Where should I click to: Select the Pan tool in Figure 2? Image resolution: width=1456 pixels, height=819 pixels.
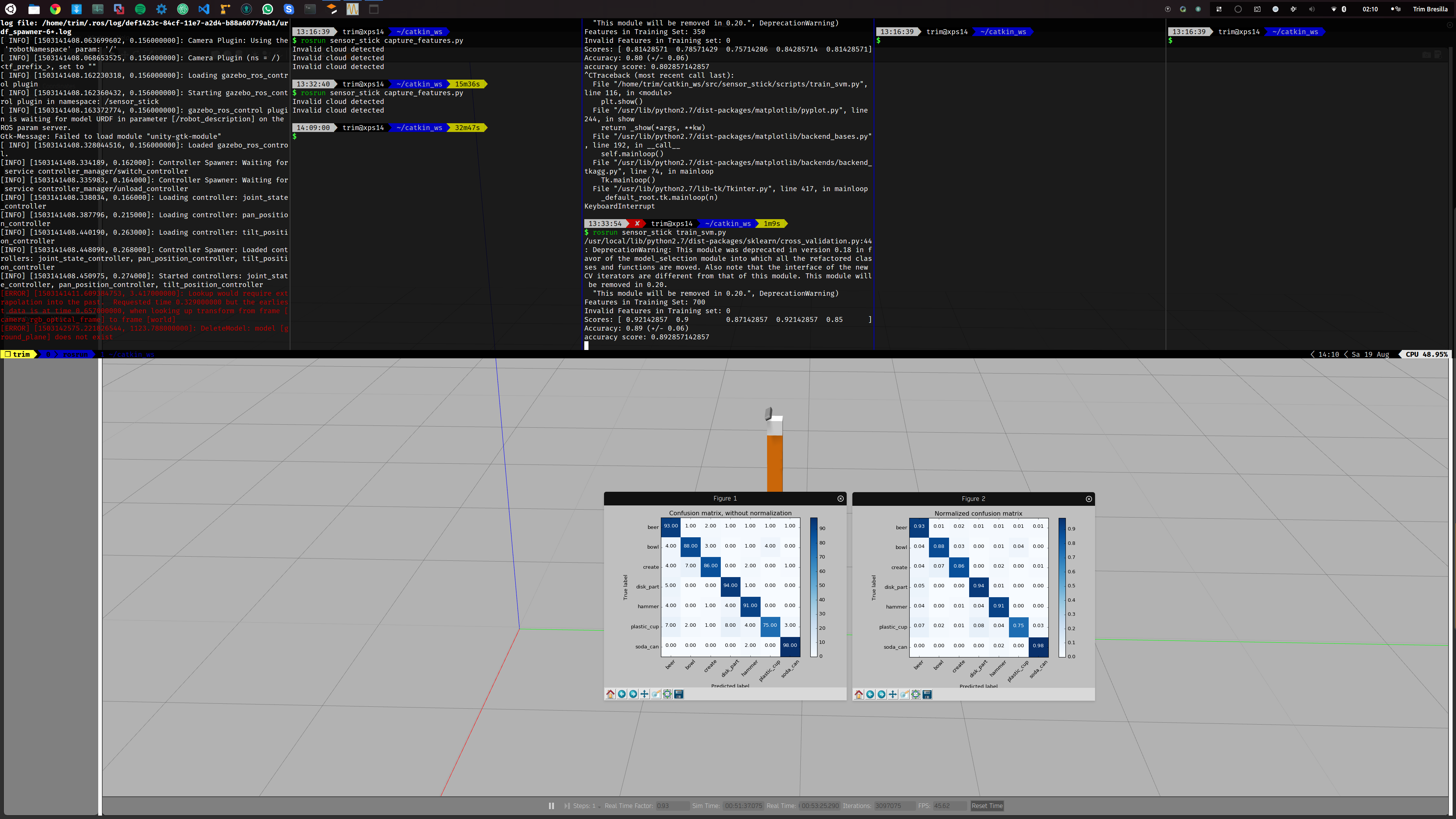[x=893, y=695]
